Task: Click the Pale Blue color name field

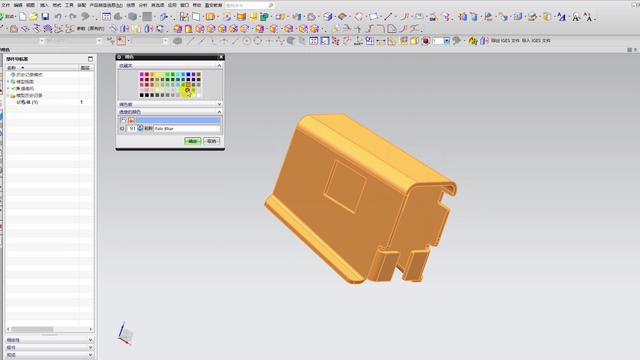Action: pyautogui.click(x=187, y=129)
